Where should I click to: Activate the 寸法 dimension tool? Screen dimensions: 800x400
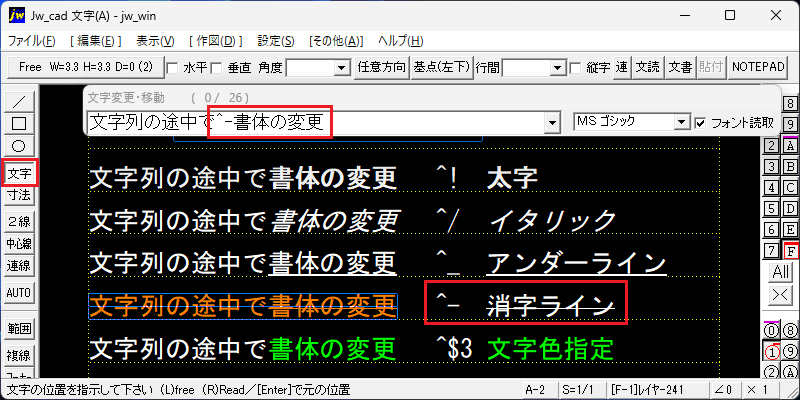(x=19, y=194)
